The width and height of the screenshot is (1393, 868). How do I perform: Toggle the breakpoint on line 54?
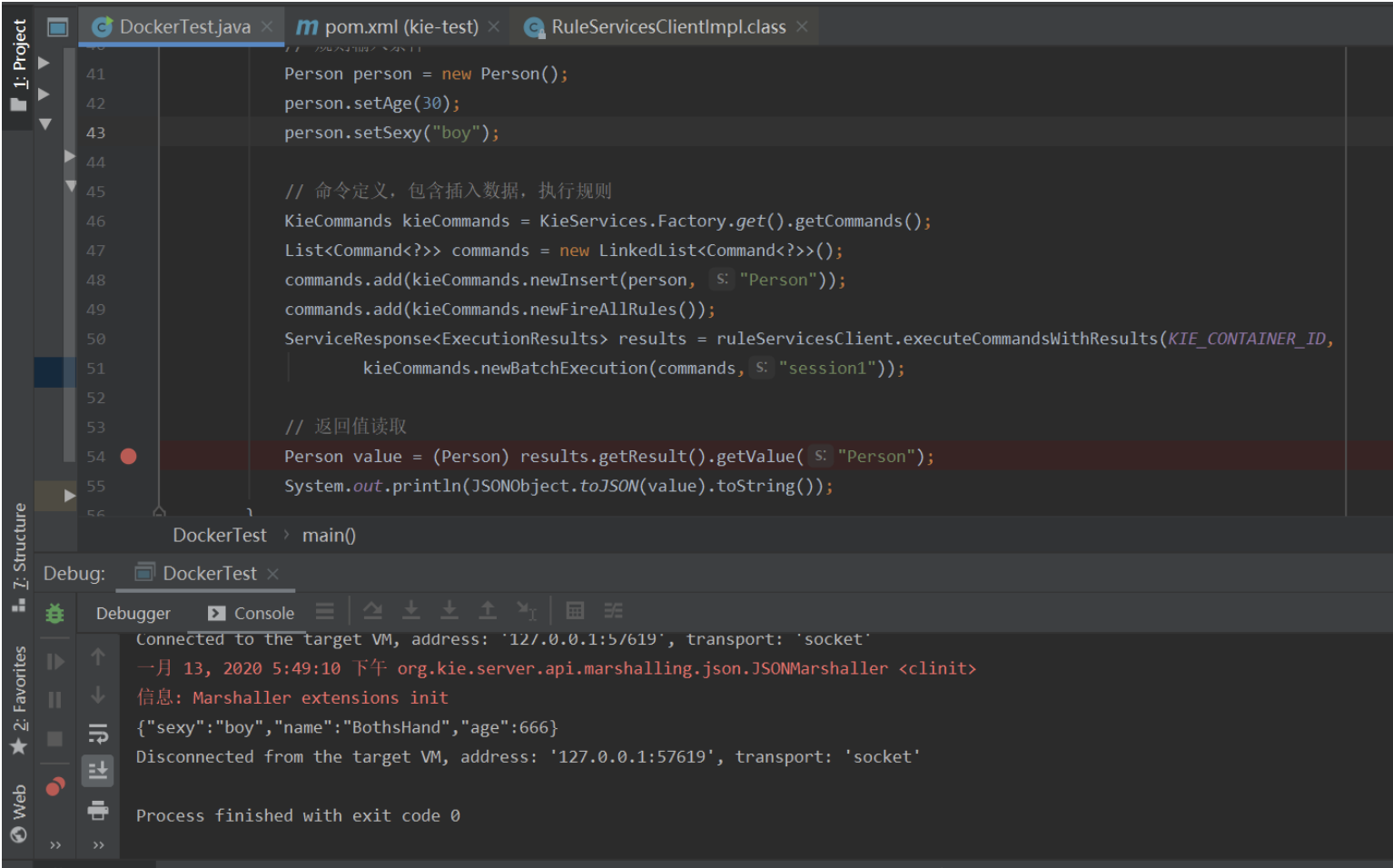click(128, 457)
